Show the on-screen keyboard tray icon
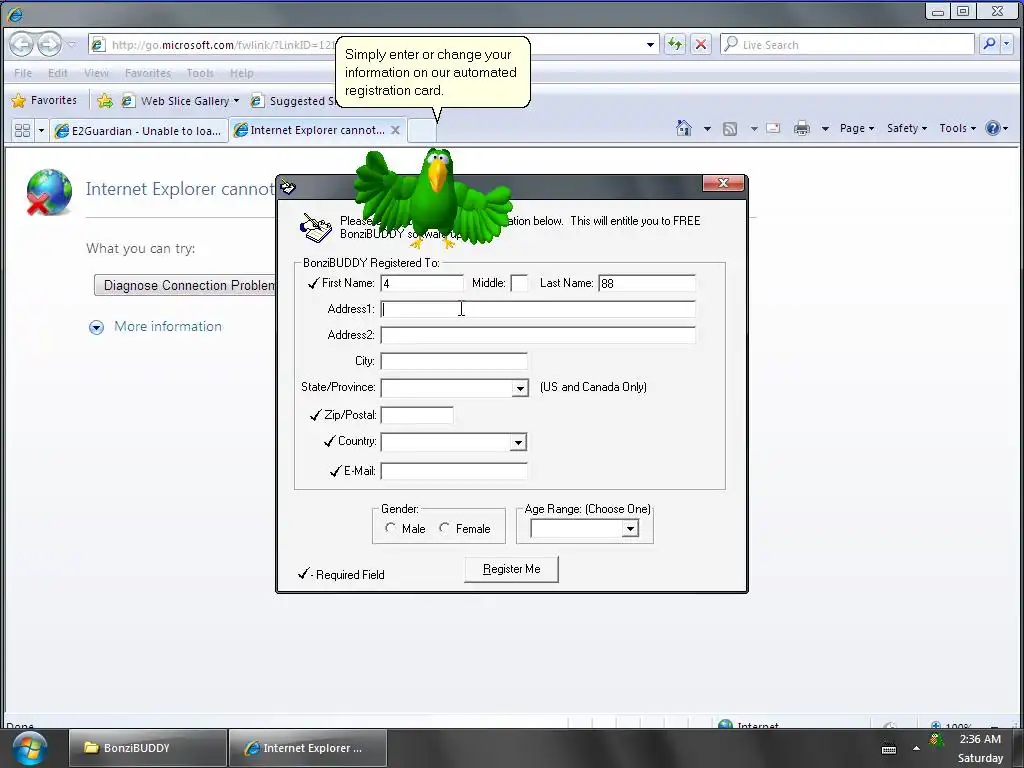Screen dimensions: 1024x768 (x=889, y=749)
